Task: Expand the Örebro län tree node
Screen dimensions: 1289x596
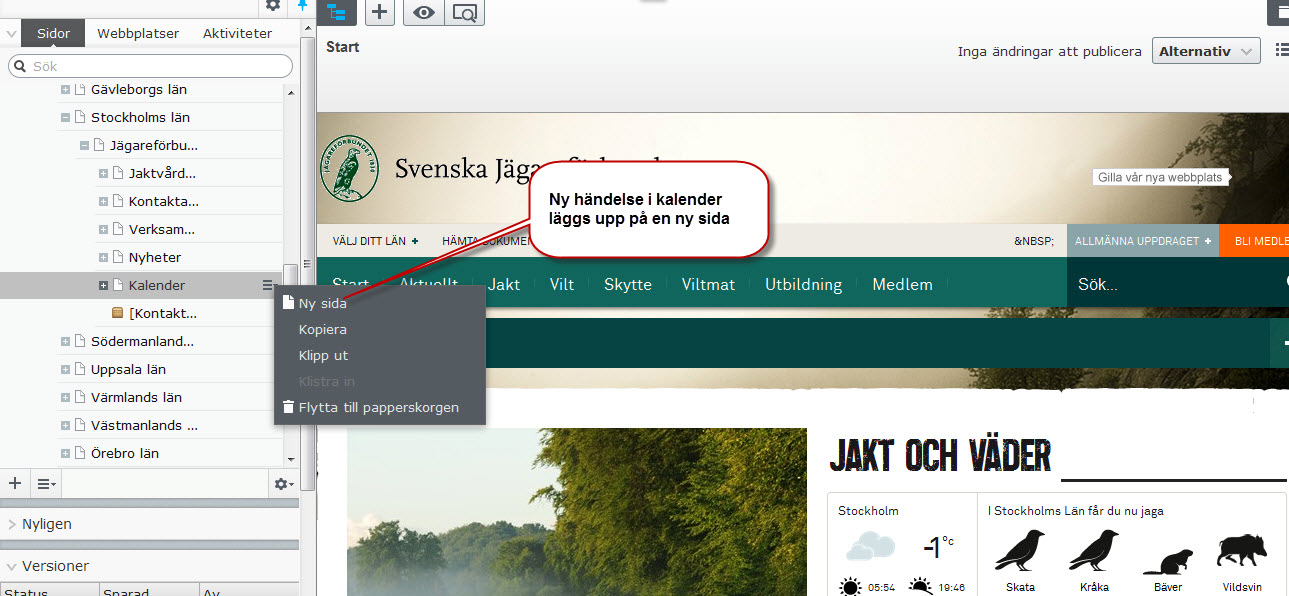Action: (x=66, y=453)
